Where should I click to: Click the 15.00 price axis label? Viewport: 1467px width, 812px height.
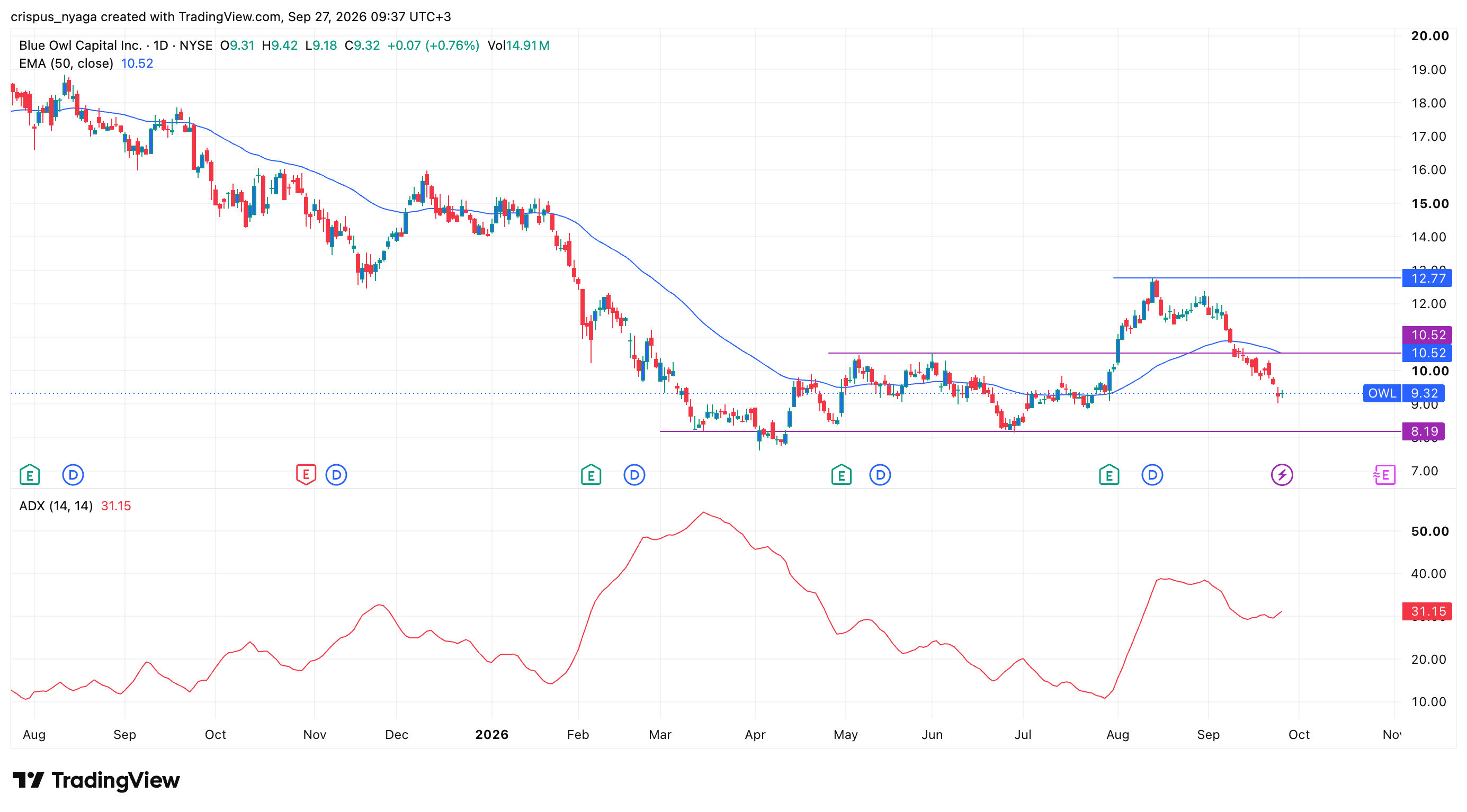click(x=1430, y=203)
